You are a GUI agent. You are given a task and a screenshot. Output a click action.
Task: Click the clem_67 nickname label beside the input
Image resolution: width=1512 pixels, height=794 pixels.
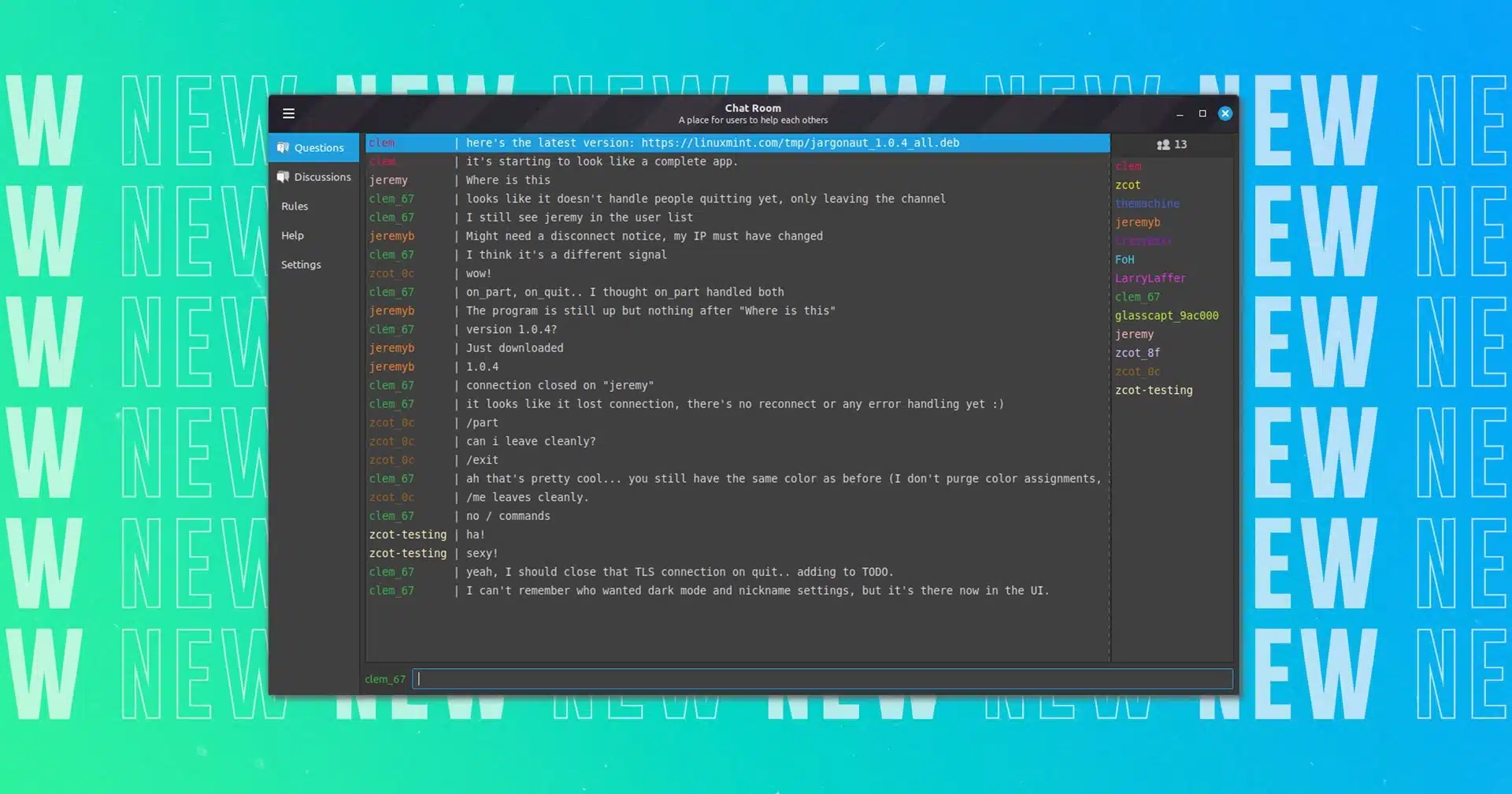click(385, 679)
